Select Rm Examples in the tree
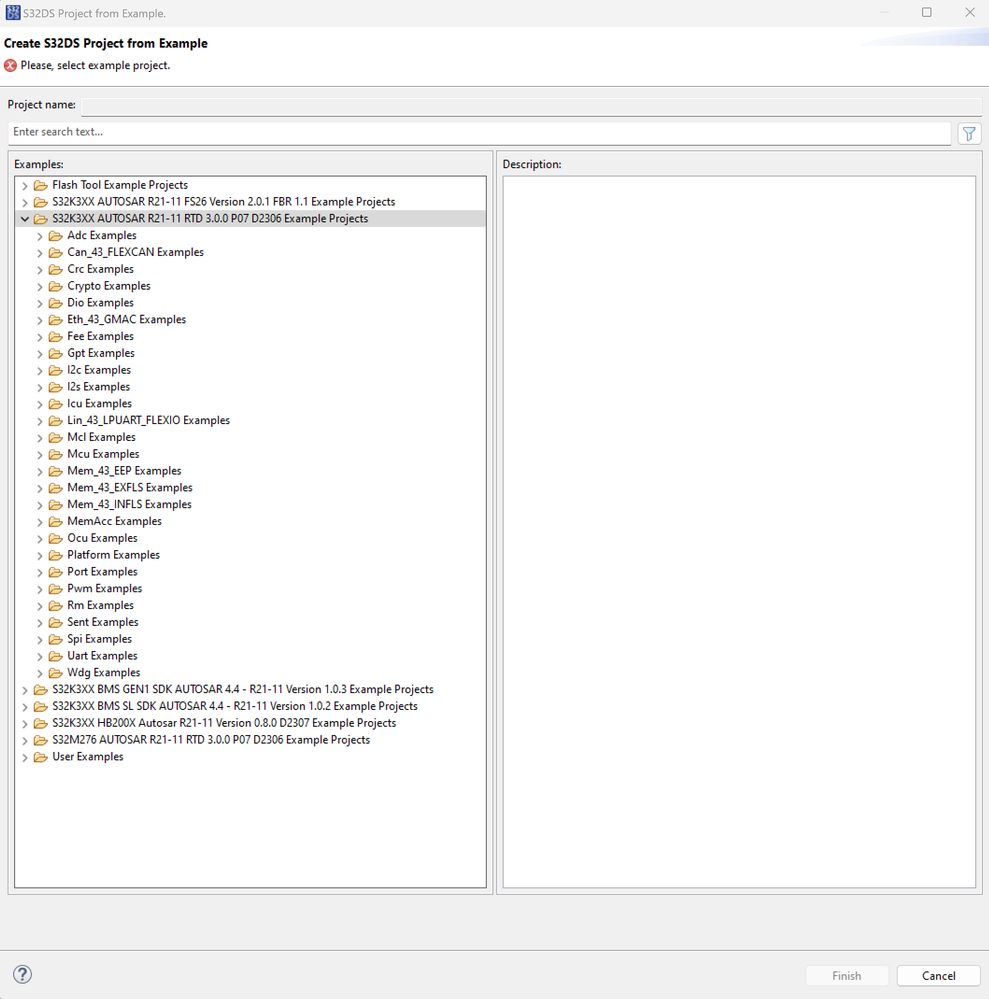 100,605
